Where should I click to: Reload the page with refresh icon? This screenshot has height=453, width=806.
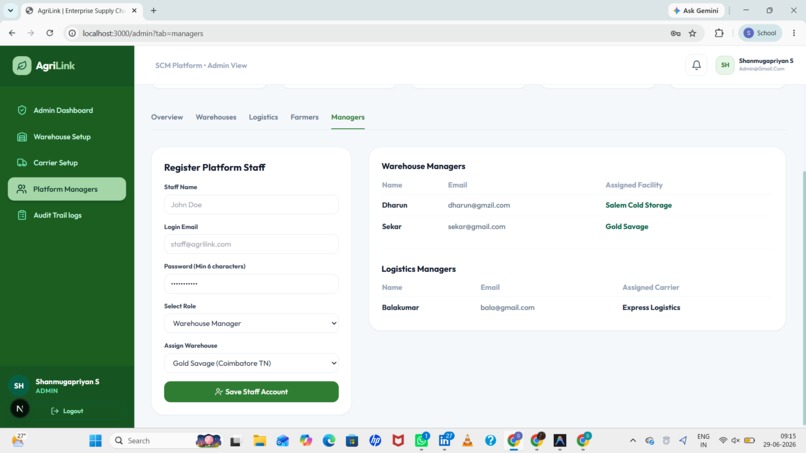click(x=49, y=33)
